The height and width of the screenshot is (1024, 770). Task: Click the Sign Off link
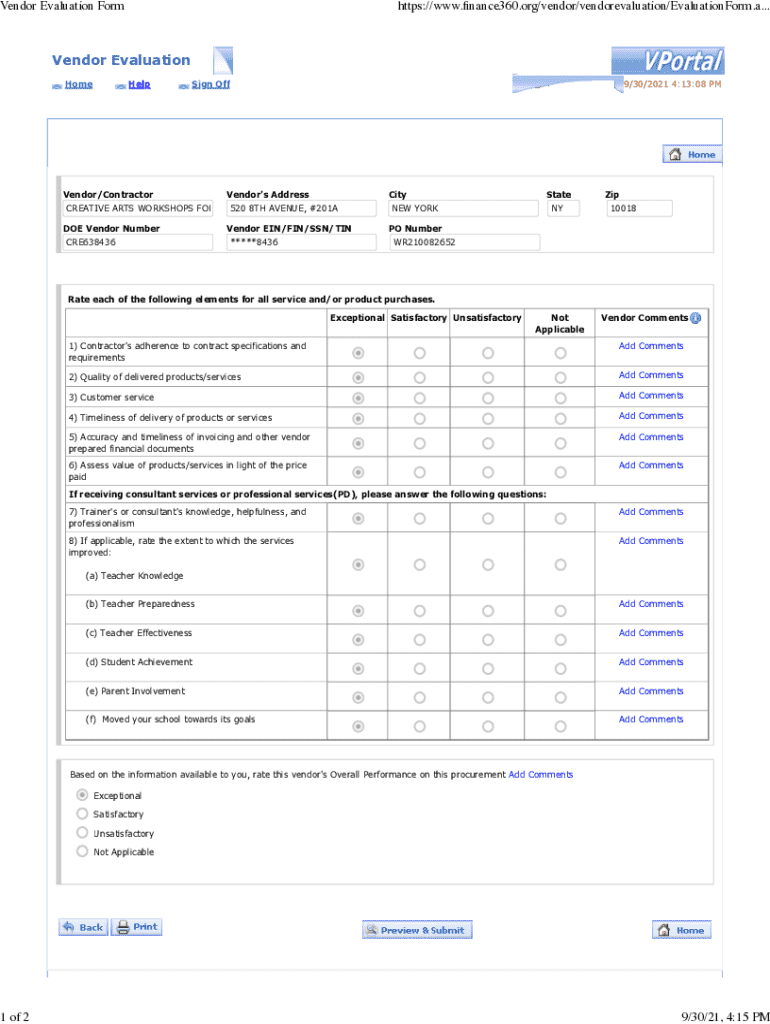pyautogui.click(x=210, y=85)
